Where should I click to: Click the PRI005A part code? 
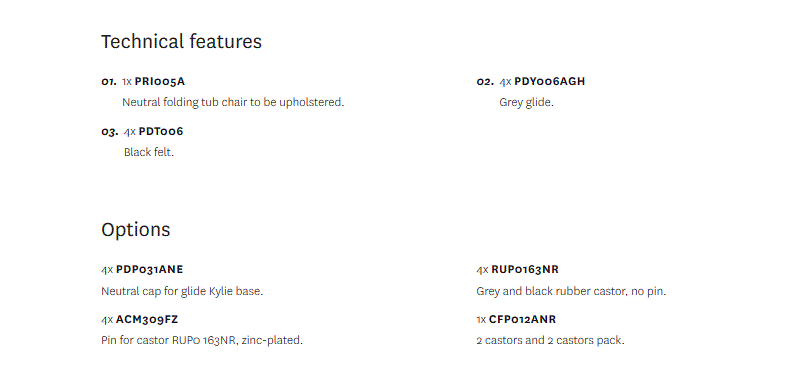pyautogui.click(x=160, y=81)
